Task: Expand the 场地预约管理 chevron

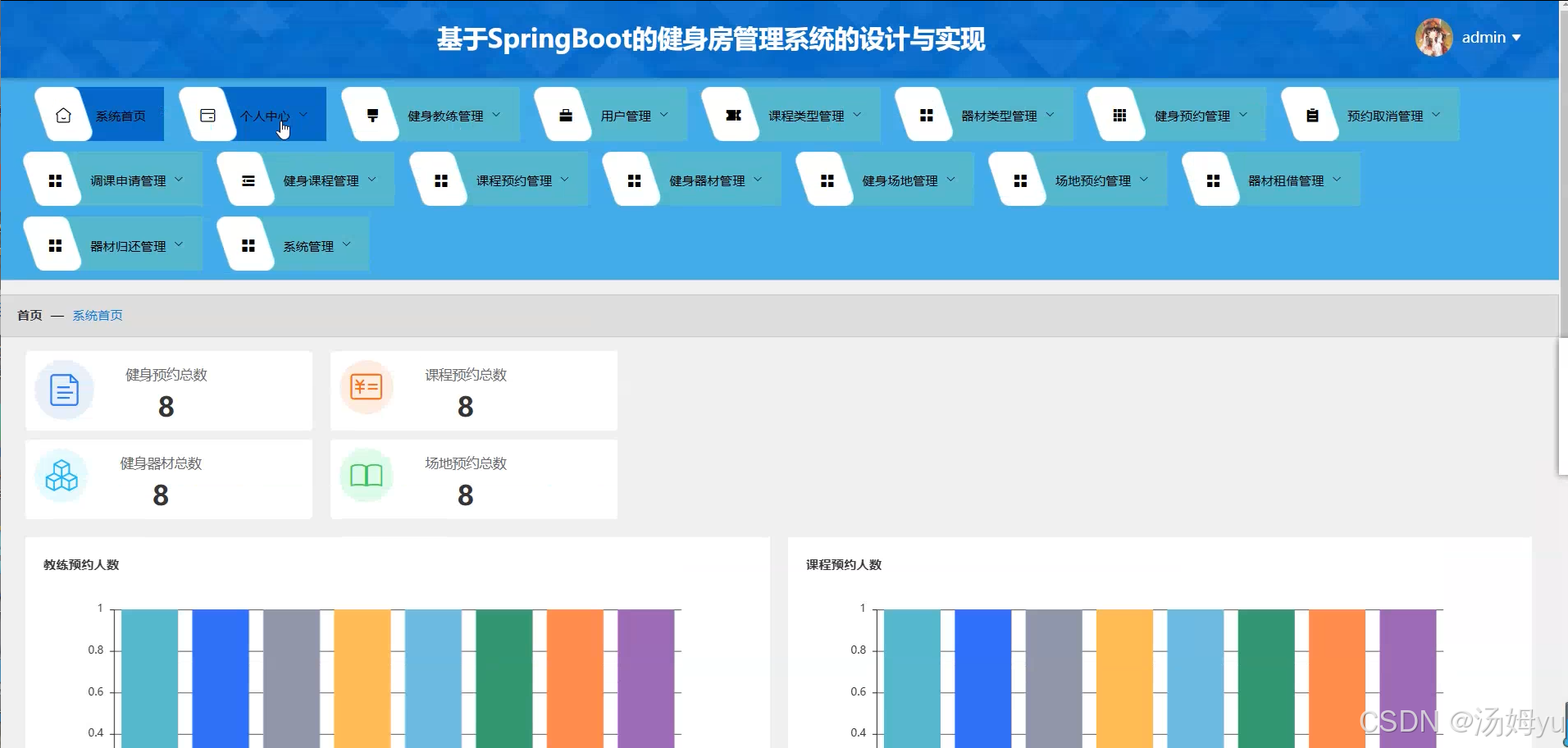Action: [x=1144, y=180]
